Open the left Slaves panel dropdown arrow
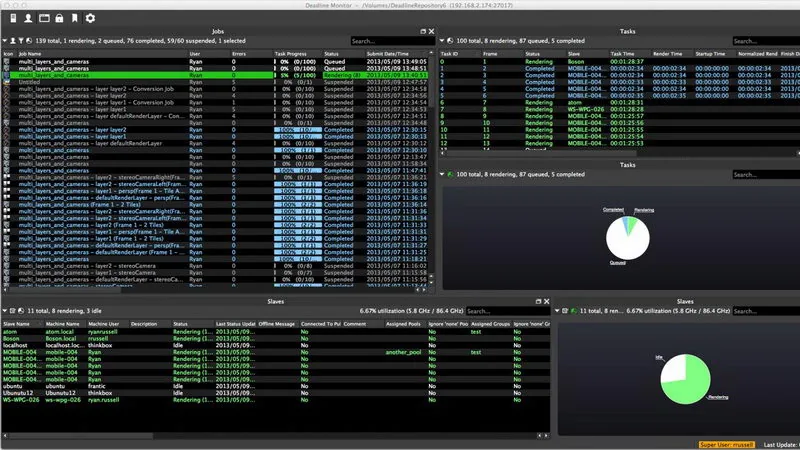This screenshot has height=450, width=800. point(5,311)
